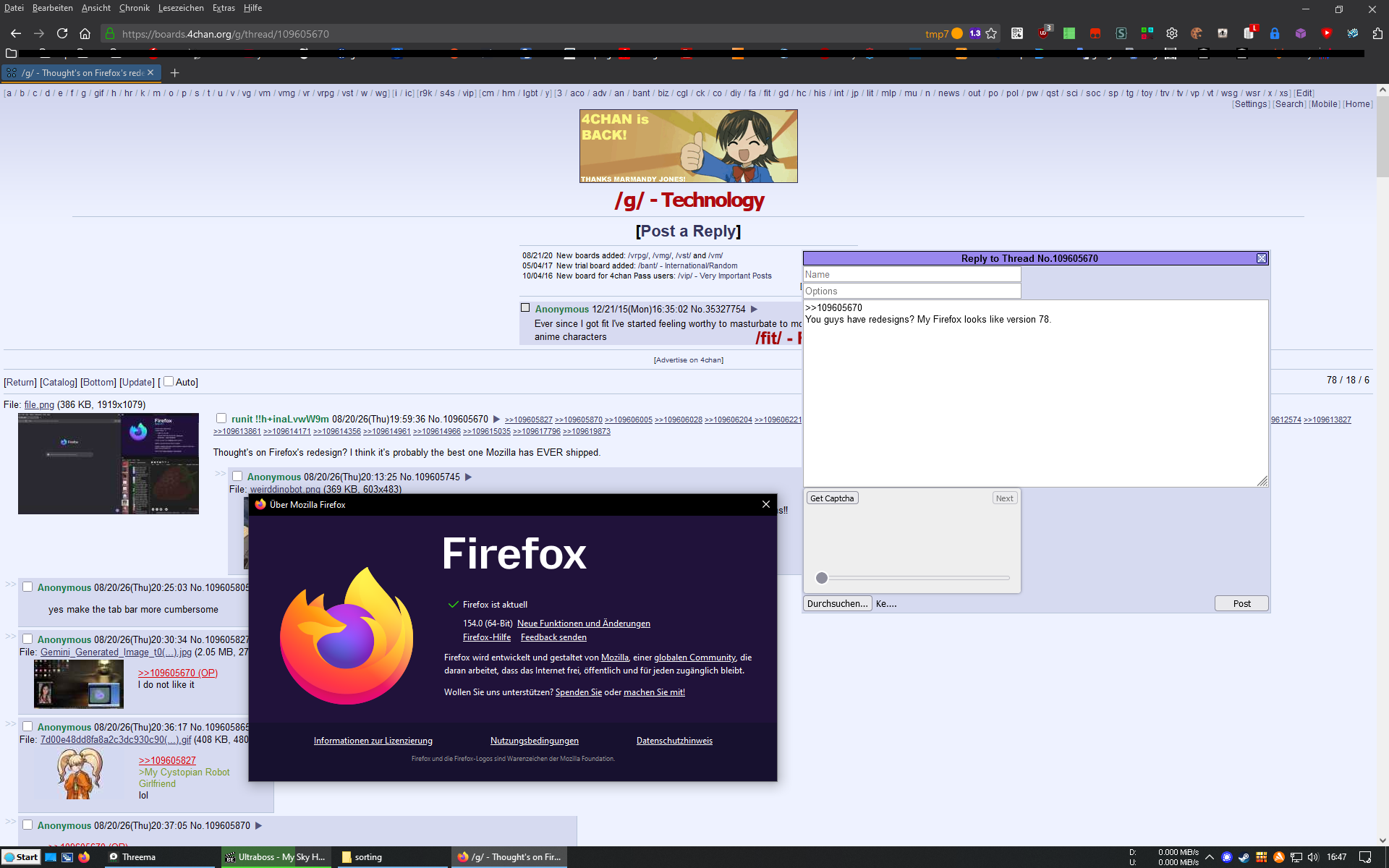This screenshot has height=868, width=1389.
Task: Expand post menu for post 109605870
Action: pos(258,825)
